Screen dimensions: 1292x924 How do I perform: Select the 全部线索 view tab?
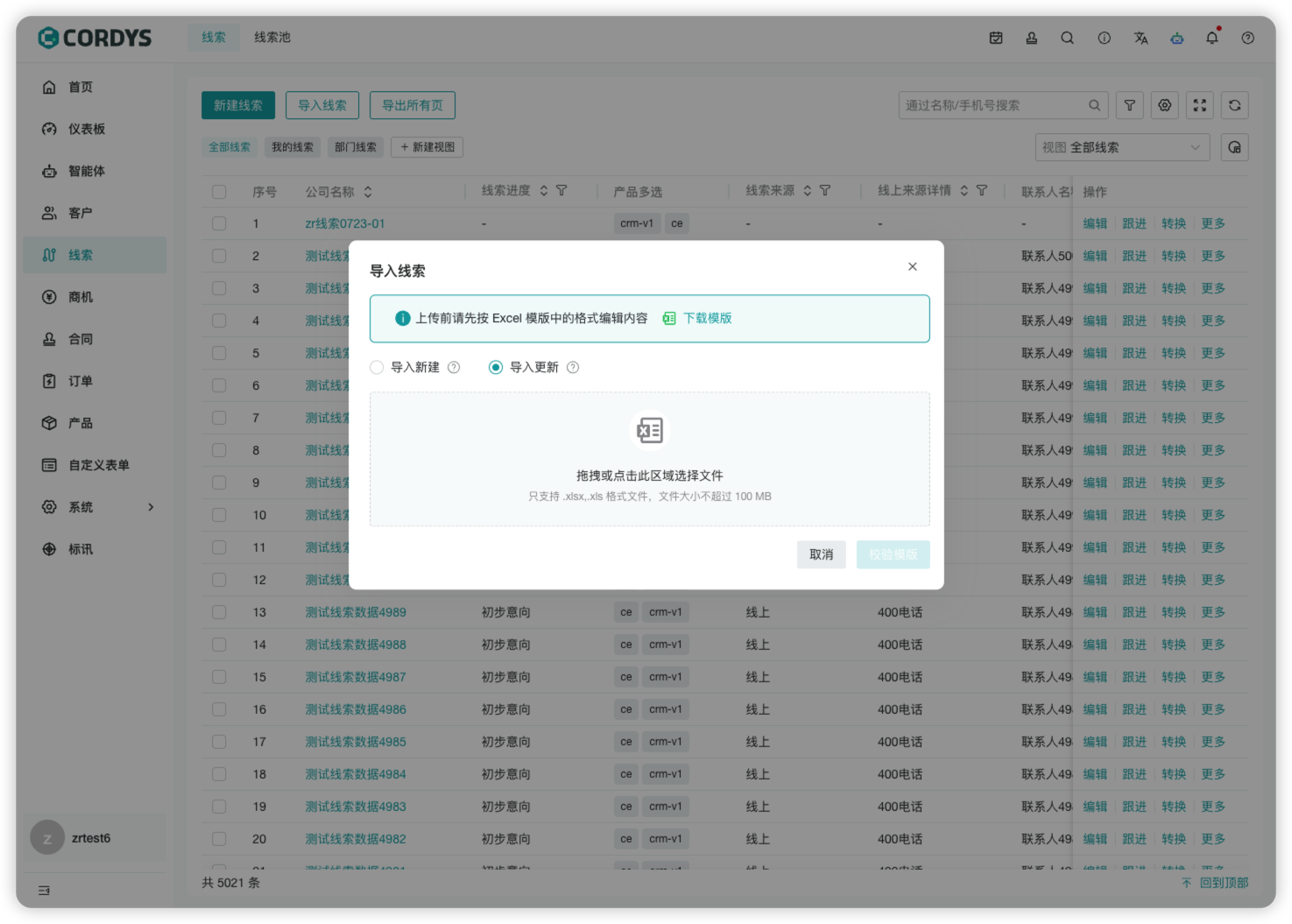(x=229, y=147)
